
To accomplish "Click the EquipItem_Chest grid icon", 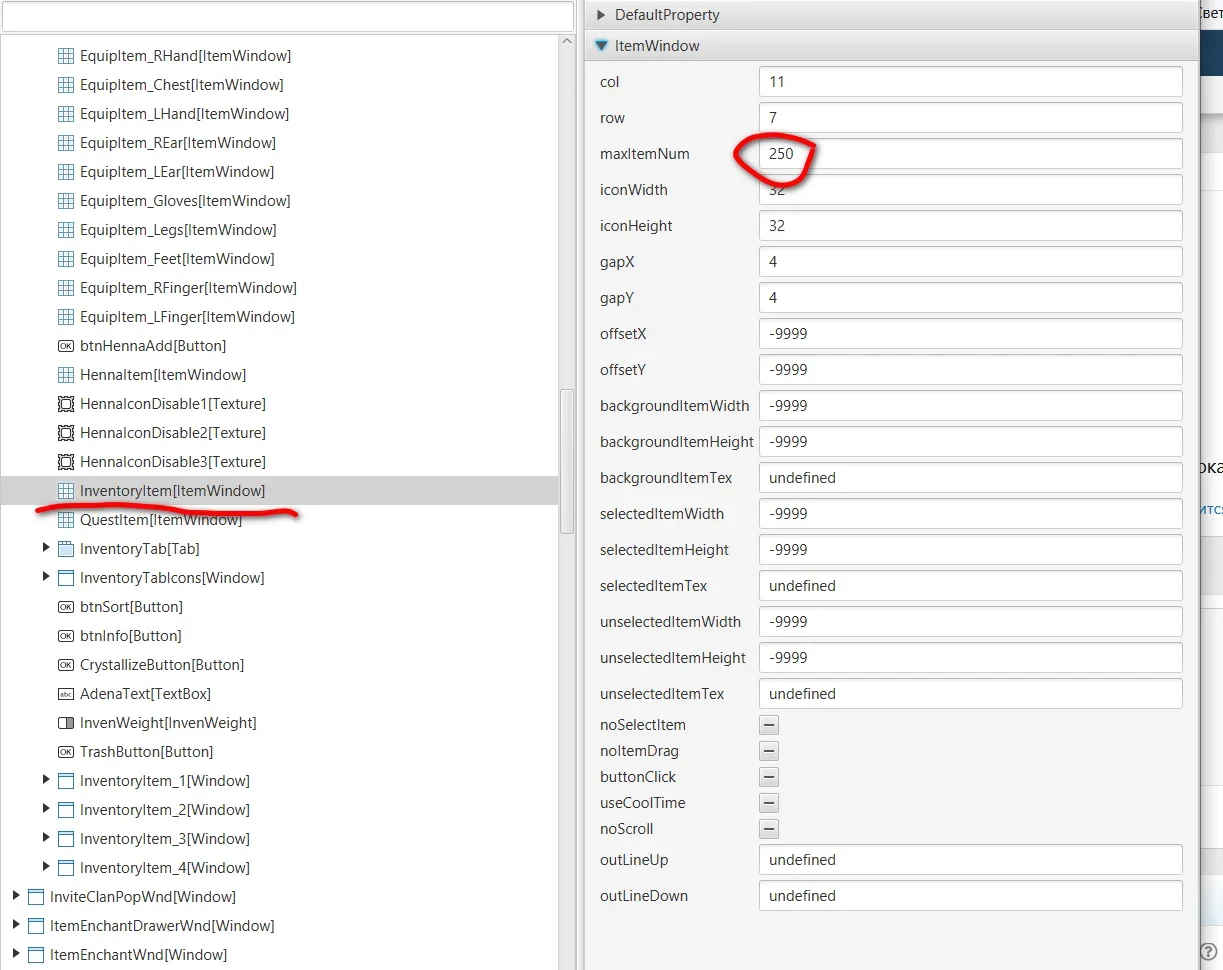I will coord(66,85).
